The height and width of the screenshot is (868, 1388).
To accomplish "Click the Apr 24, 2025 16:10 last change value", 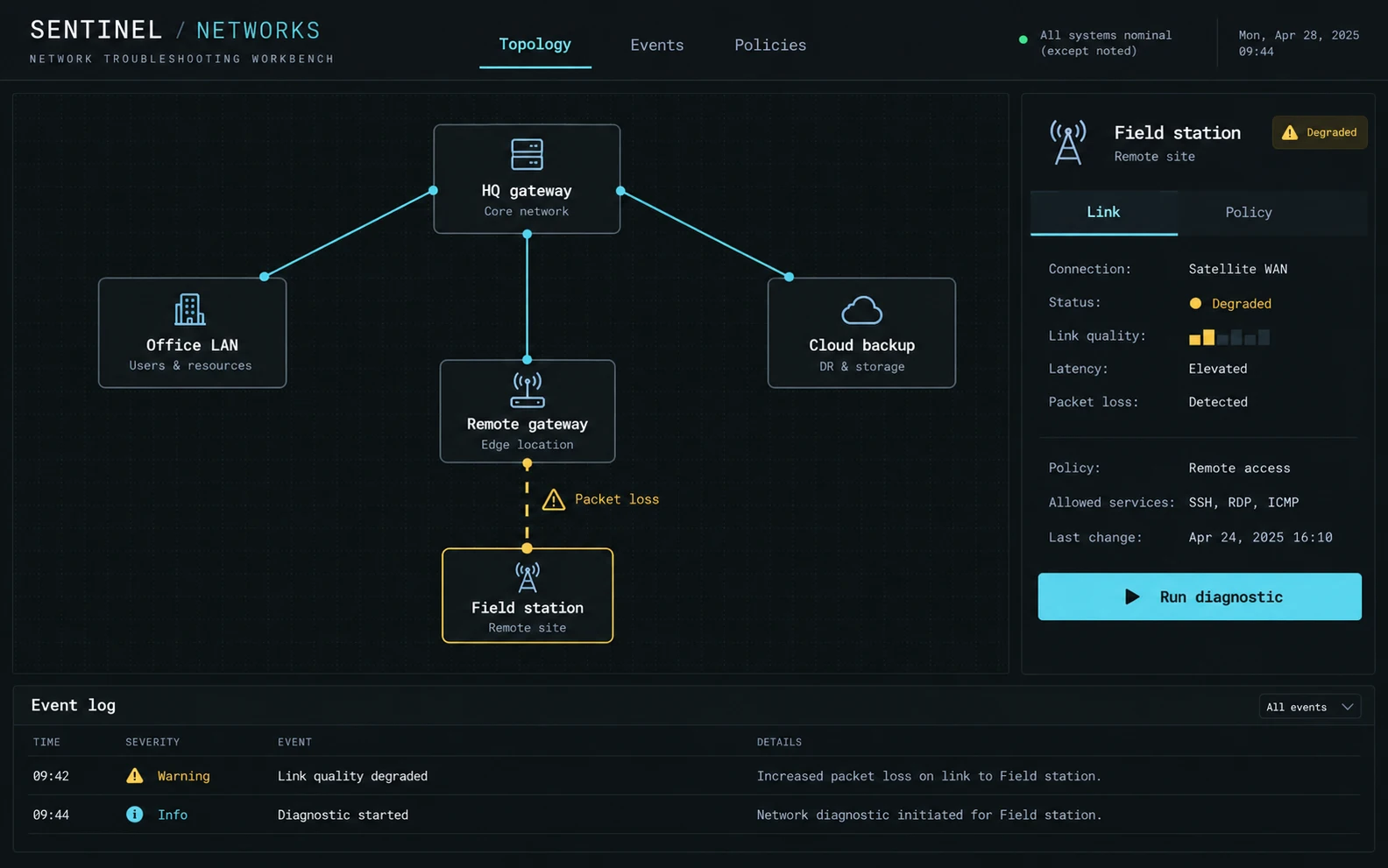I will tap(1260, 537).
